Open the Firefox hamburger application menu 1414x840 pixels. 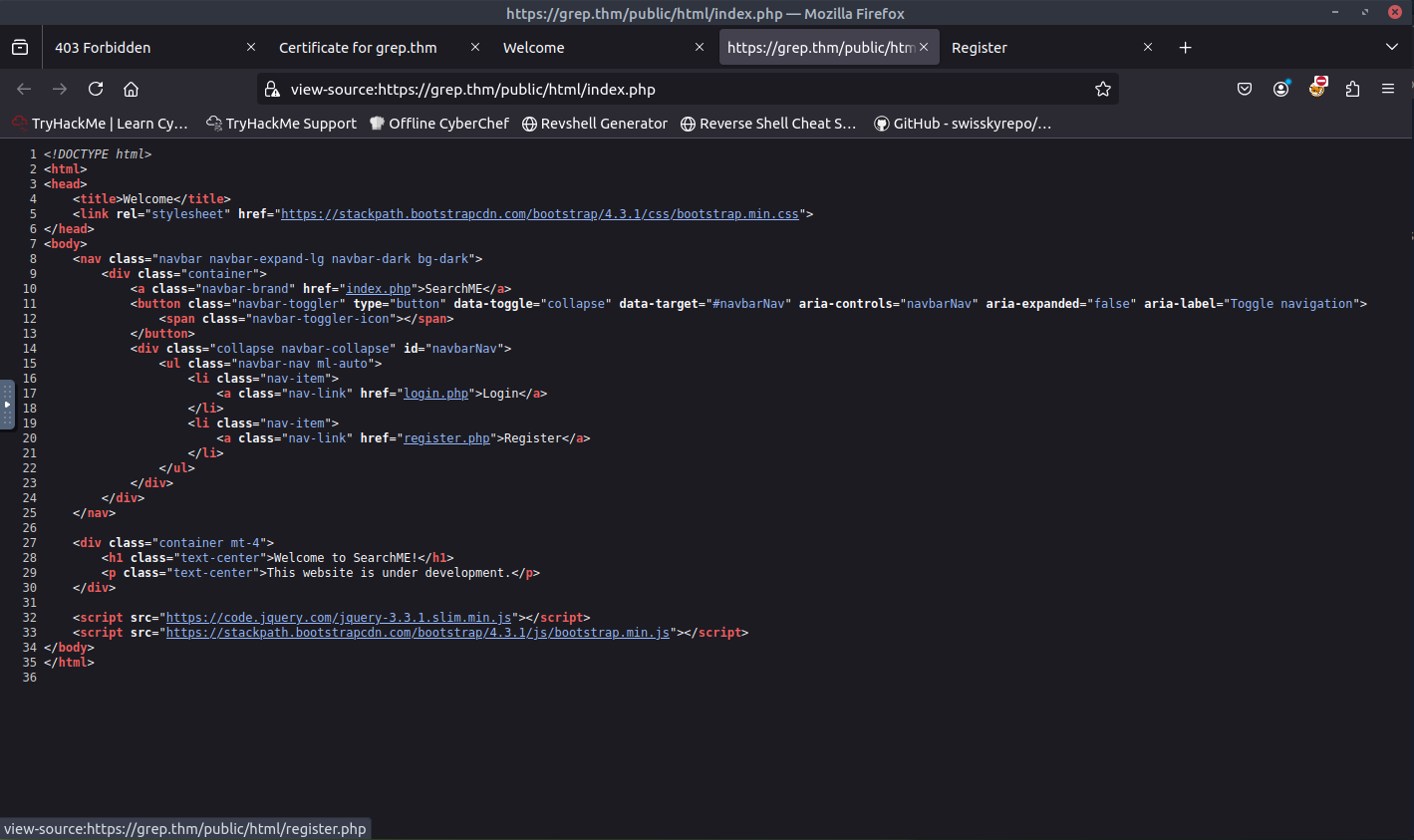(1387, 89)
